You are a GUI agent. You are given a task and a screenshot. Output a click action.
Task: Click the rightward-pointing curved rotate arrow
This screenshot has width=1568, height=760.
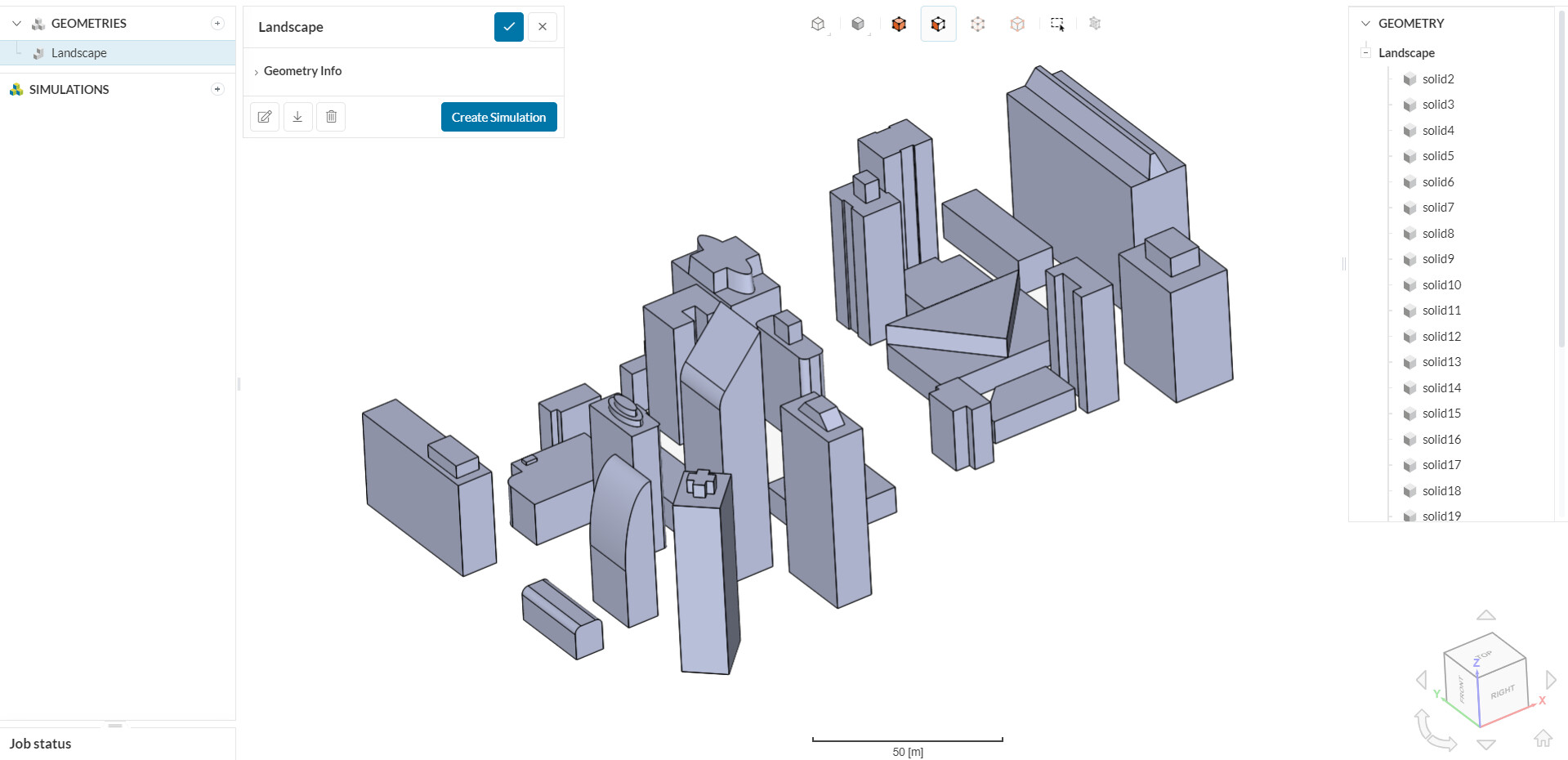pos(1443,741)
